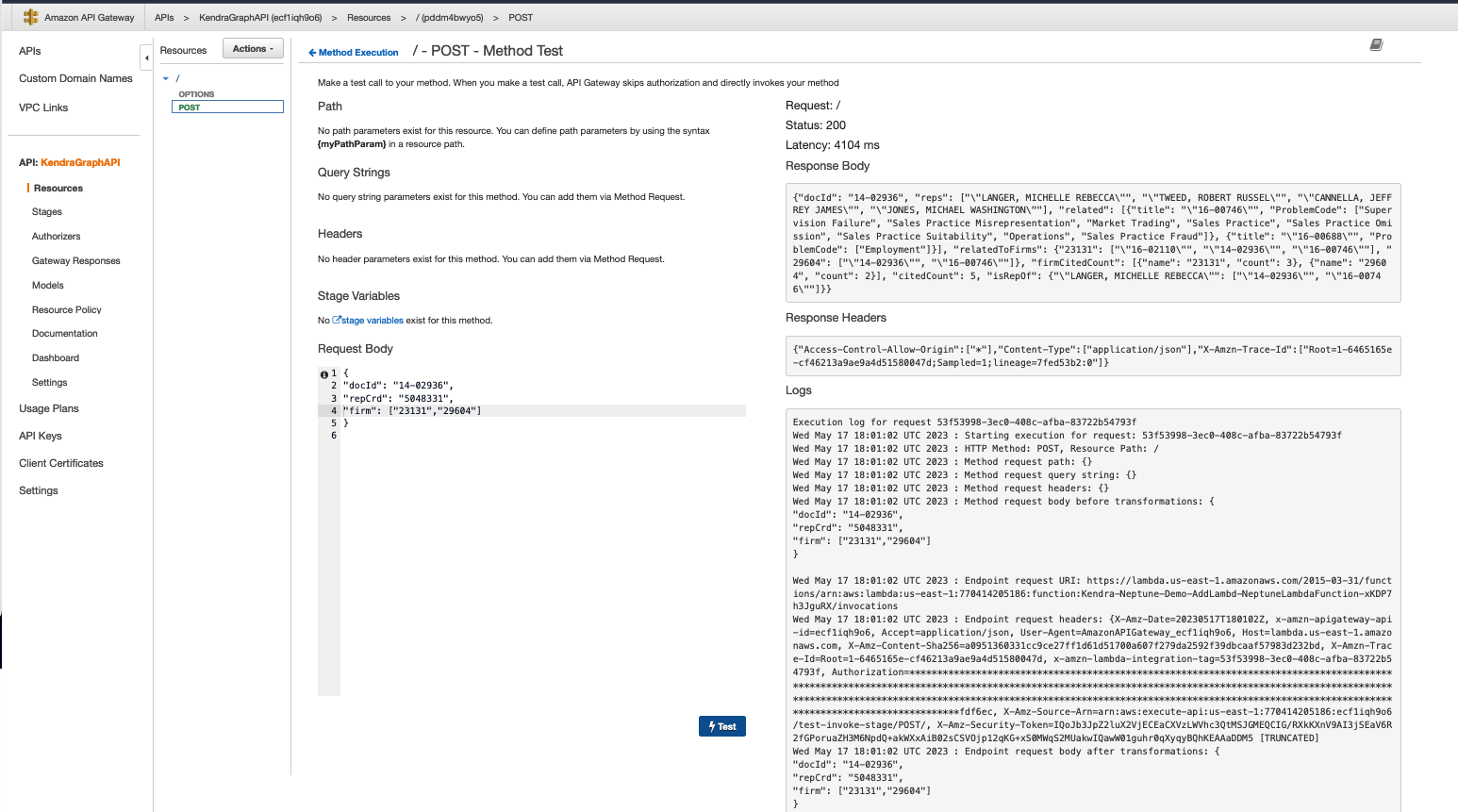The image size is (1458, 812).
Task: Open Custom Domain Names
Action: [75, 78]
